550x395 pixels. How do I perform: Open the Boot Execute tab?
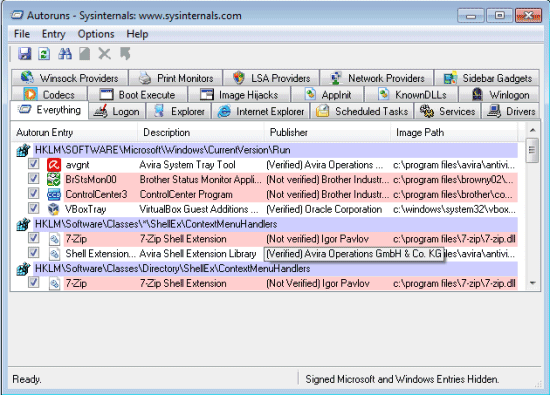[x=138, y=95]
